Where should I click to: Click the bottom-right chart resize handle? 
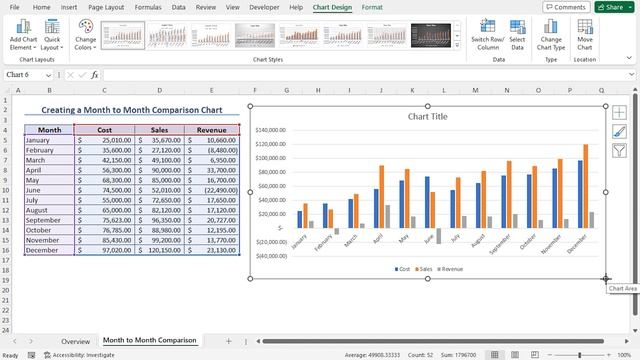click(606, 279)
